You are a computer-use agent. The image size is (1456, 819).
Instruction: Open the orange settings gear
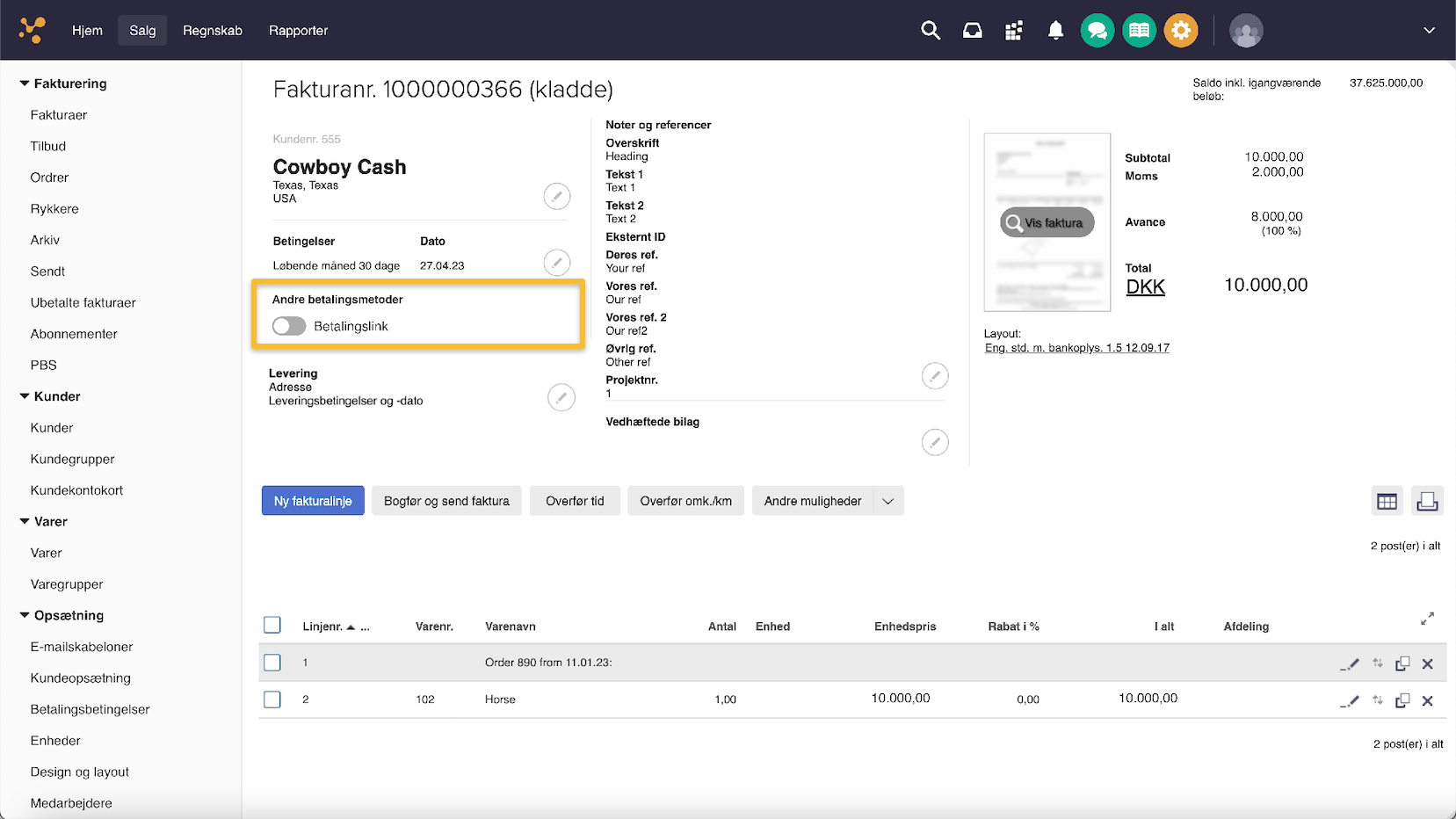click(x=1180, y=31)
